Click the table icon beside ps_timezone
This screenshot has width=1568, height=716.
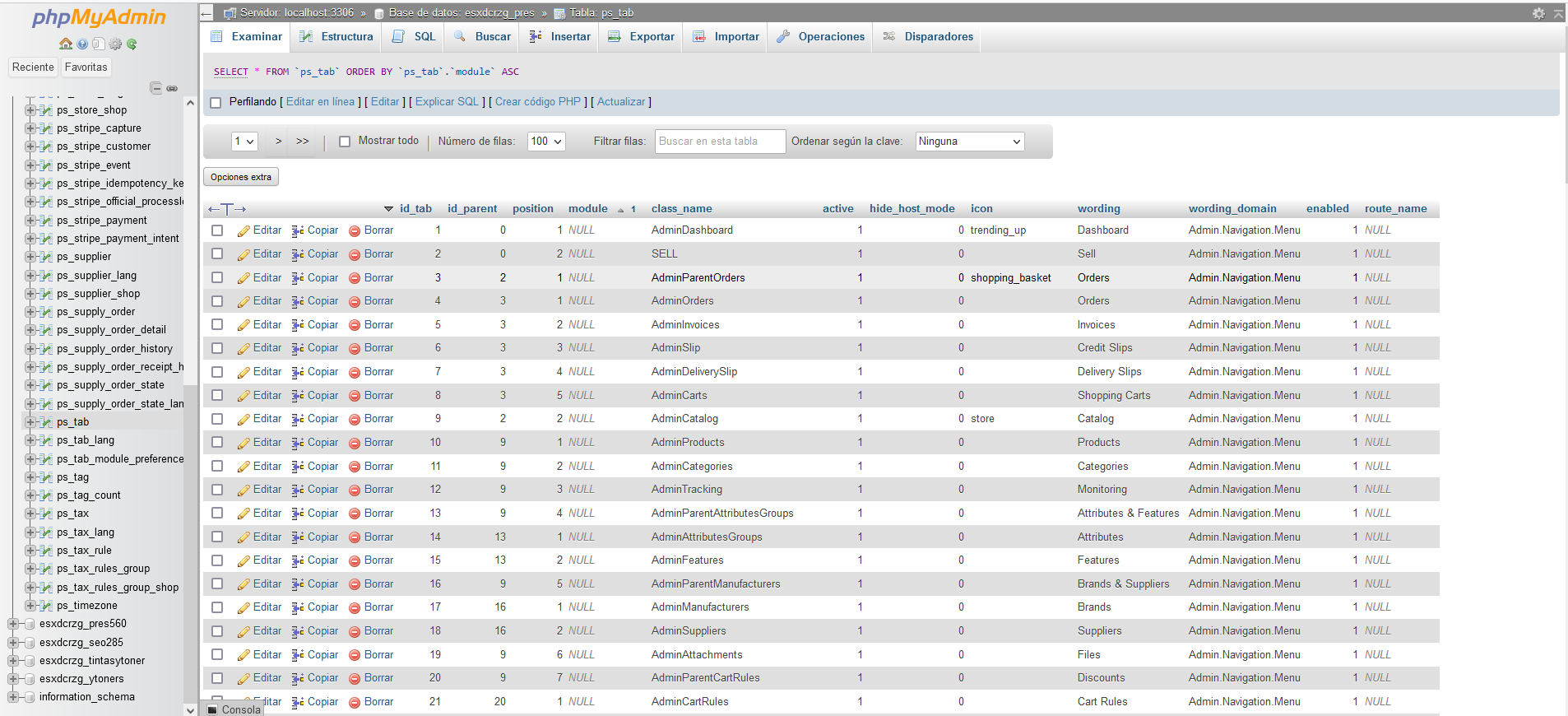[x=46, y=606]
